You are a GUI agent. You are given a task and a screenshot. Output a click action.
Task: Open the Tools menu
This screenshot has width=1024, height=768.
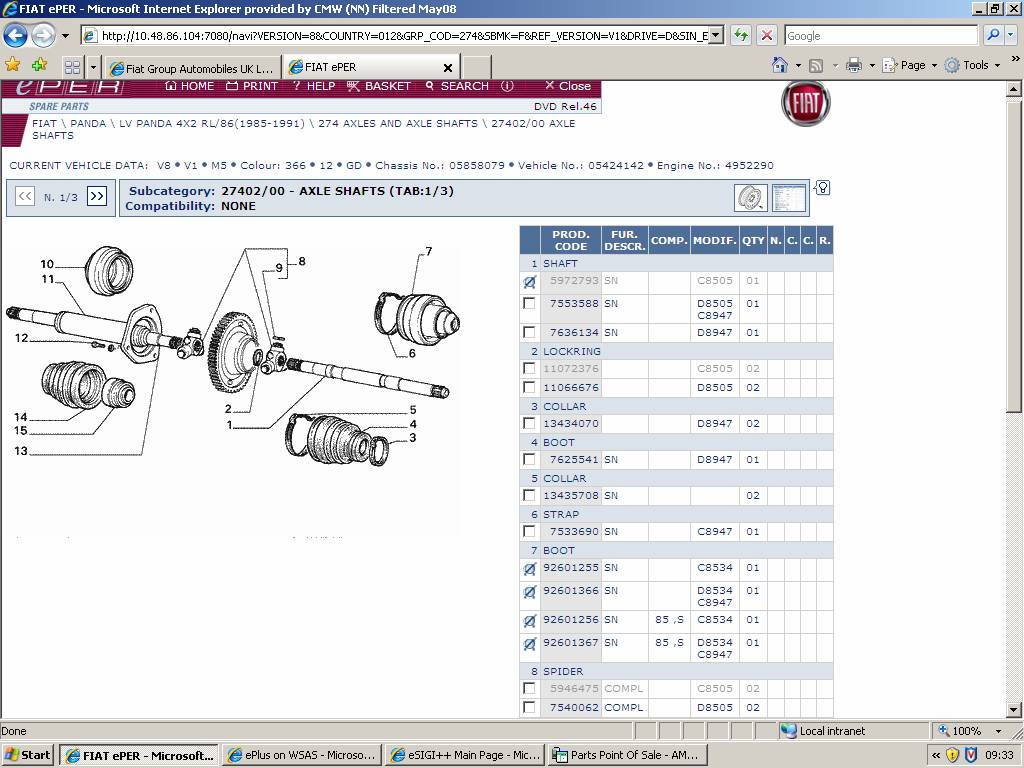[x=972, y=65]
